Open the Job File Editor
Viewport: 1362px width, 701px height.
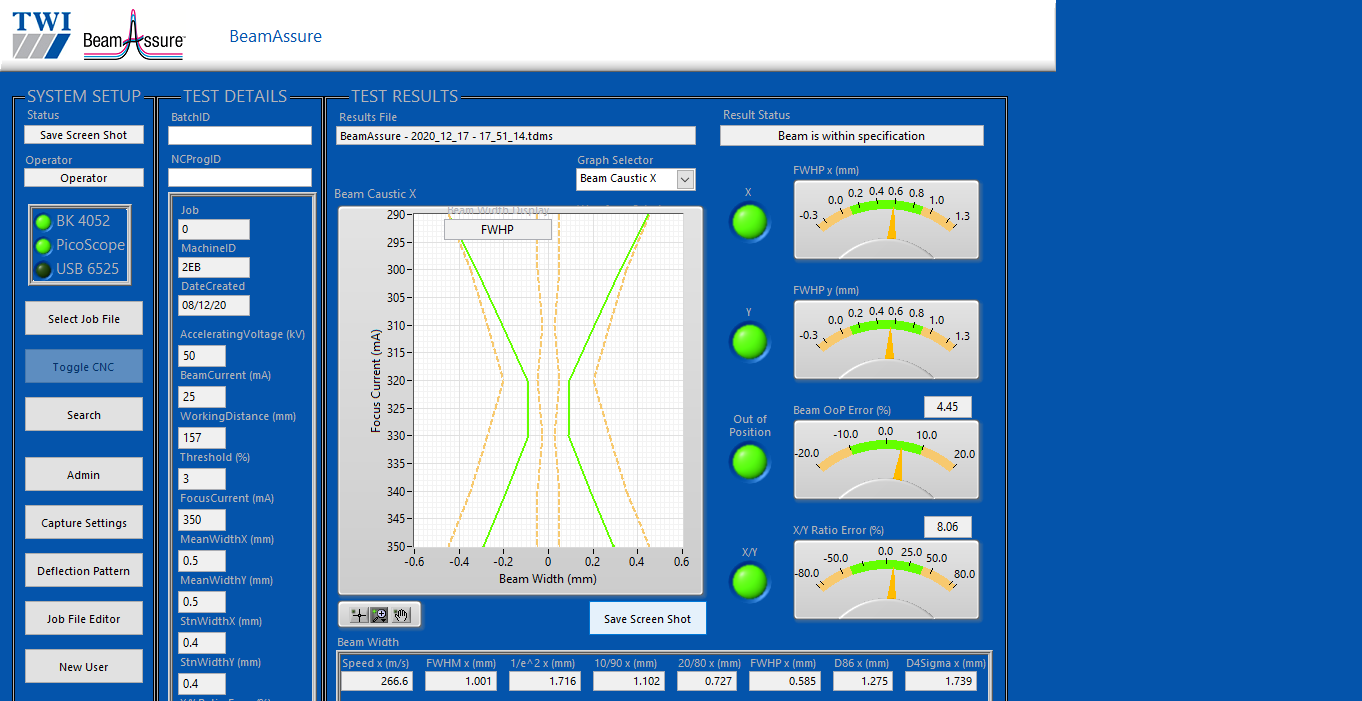pyautogui.click(x=84, y=619)
